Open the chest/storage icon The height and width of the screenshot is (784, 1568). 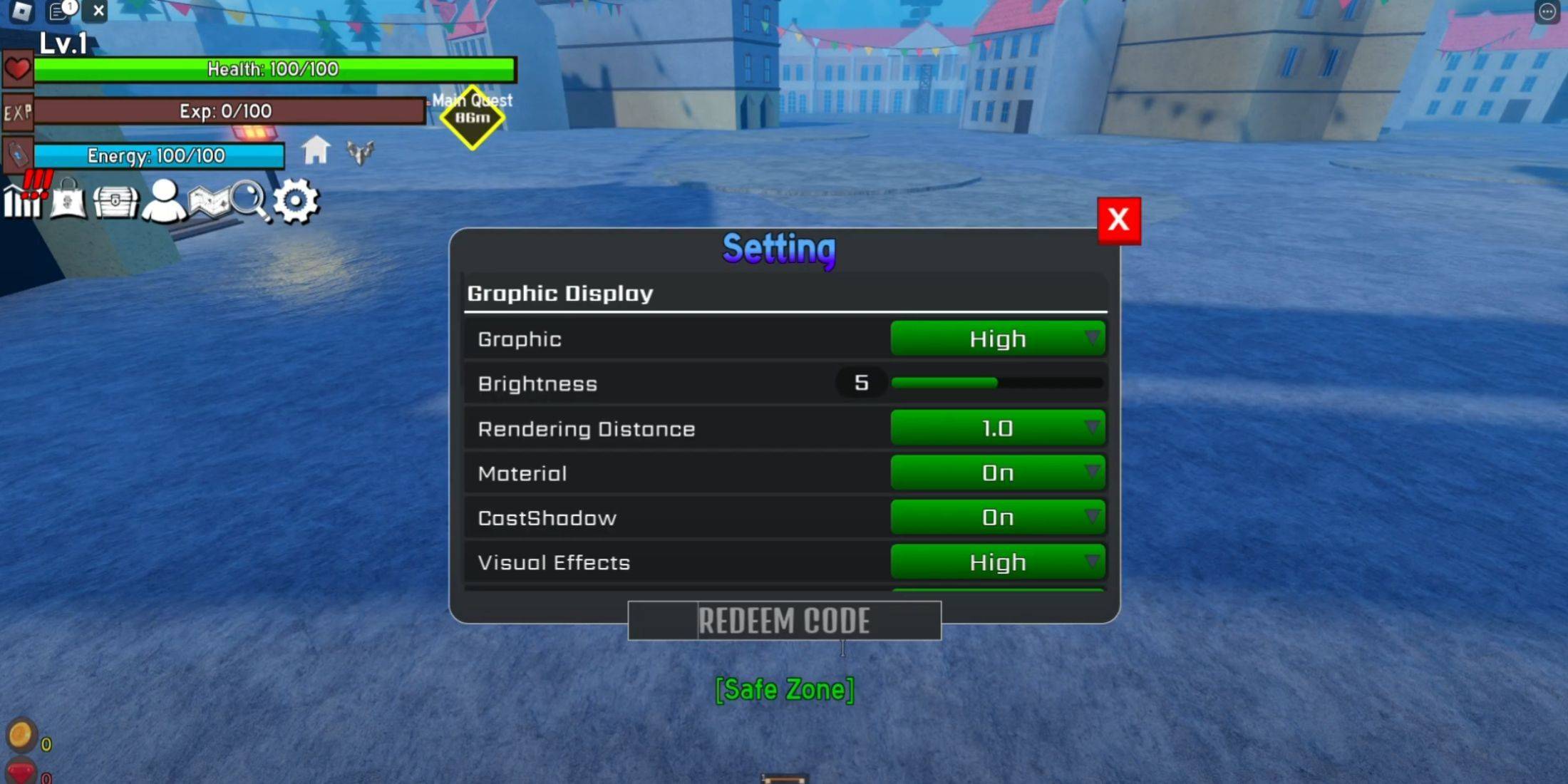click(114, 200)
